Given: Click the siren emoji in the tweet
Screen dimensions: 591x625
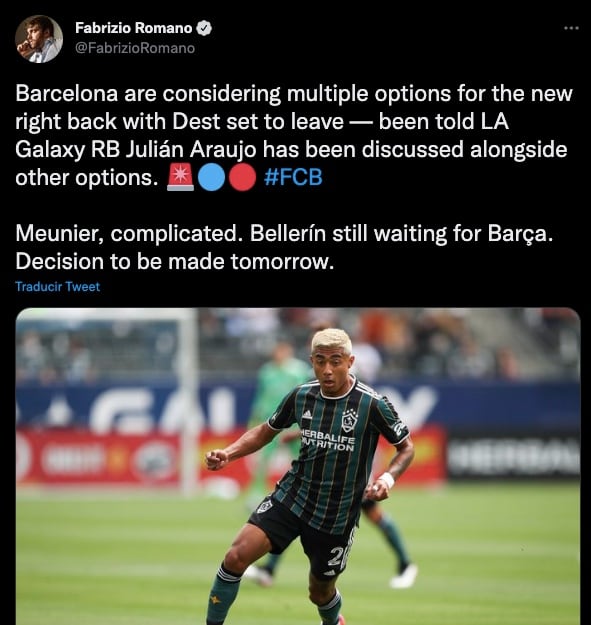Looking at the screenshot, I should tap(181, 177).
